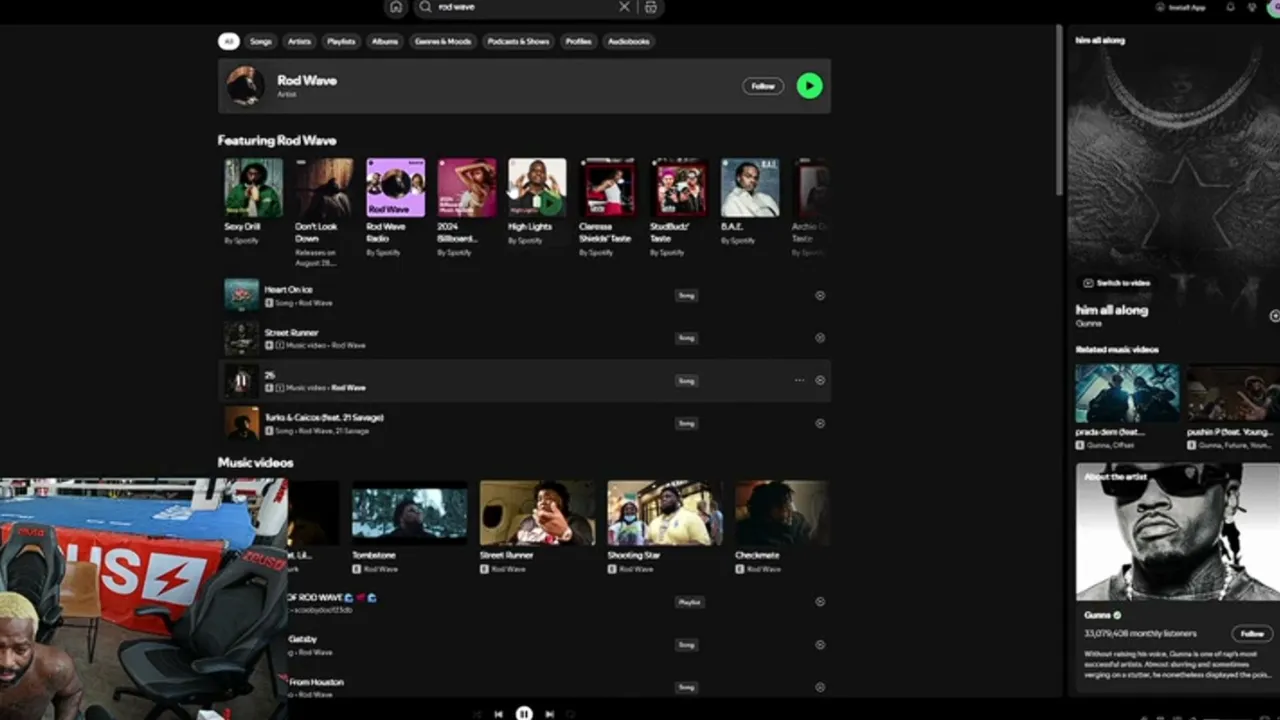Open the Checkmate music video

pyautogui.click(x=782, y=513)
